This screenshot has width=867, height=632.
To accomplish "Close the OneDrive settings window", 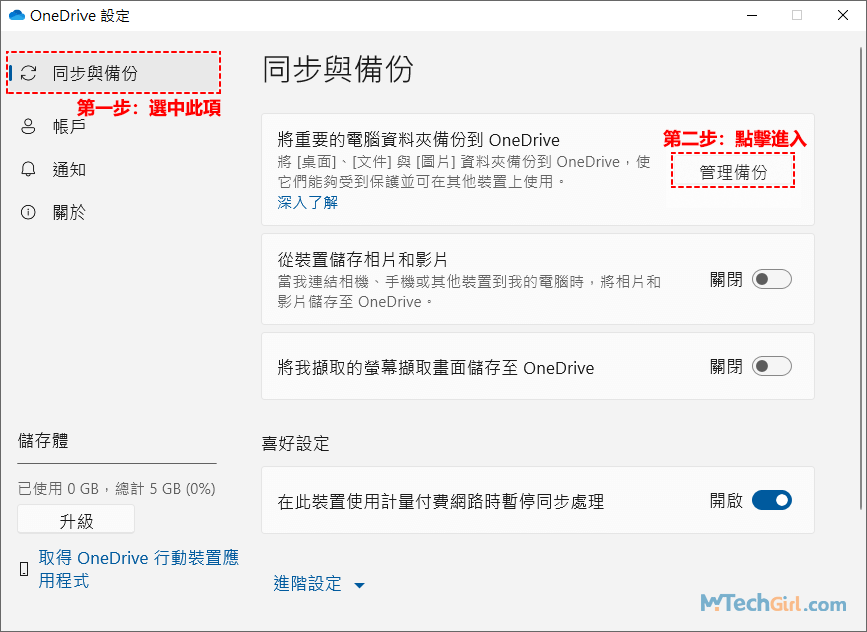I will [842, 15].
